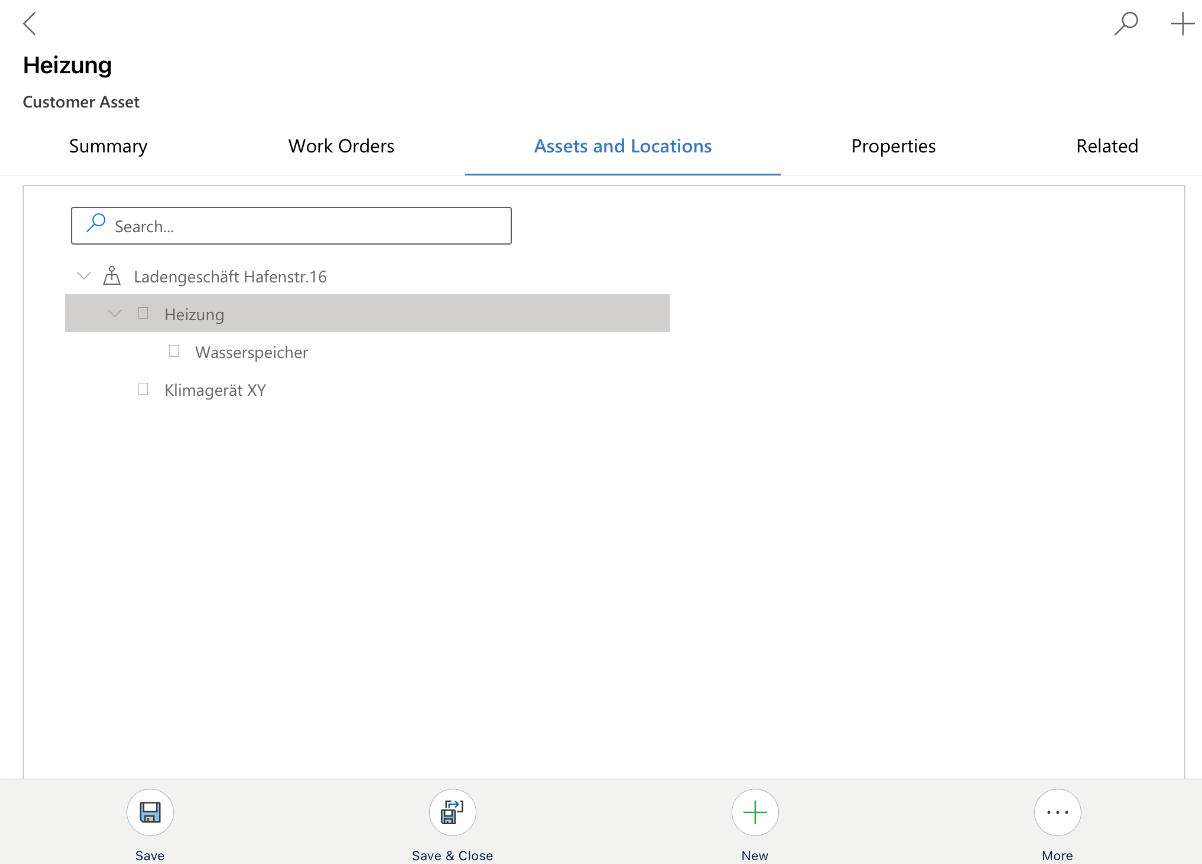The height and width of the screenshot is (864, 1202).
Task: Click the asset icon next to Heizung
Action: [x=143, y=313]
